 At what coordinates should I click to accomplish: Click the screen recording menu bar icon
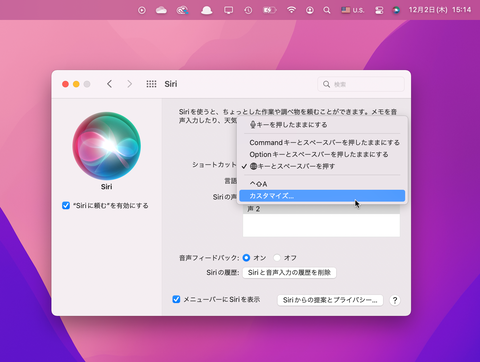pos(142,10)
